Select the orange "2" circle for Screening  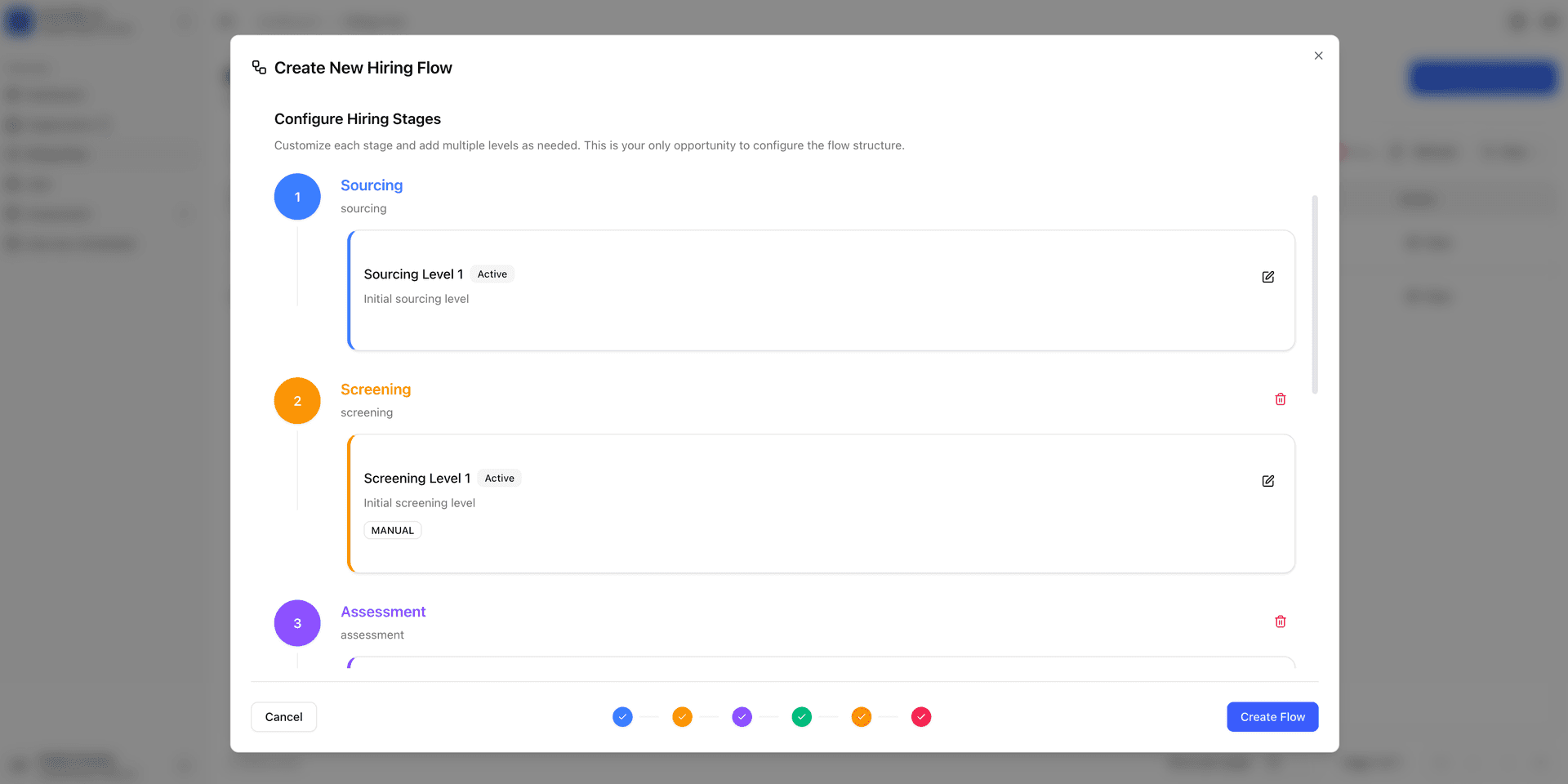(x=297, y=401)
